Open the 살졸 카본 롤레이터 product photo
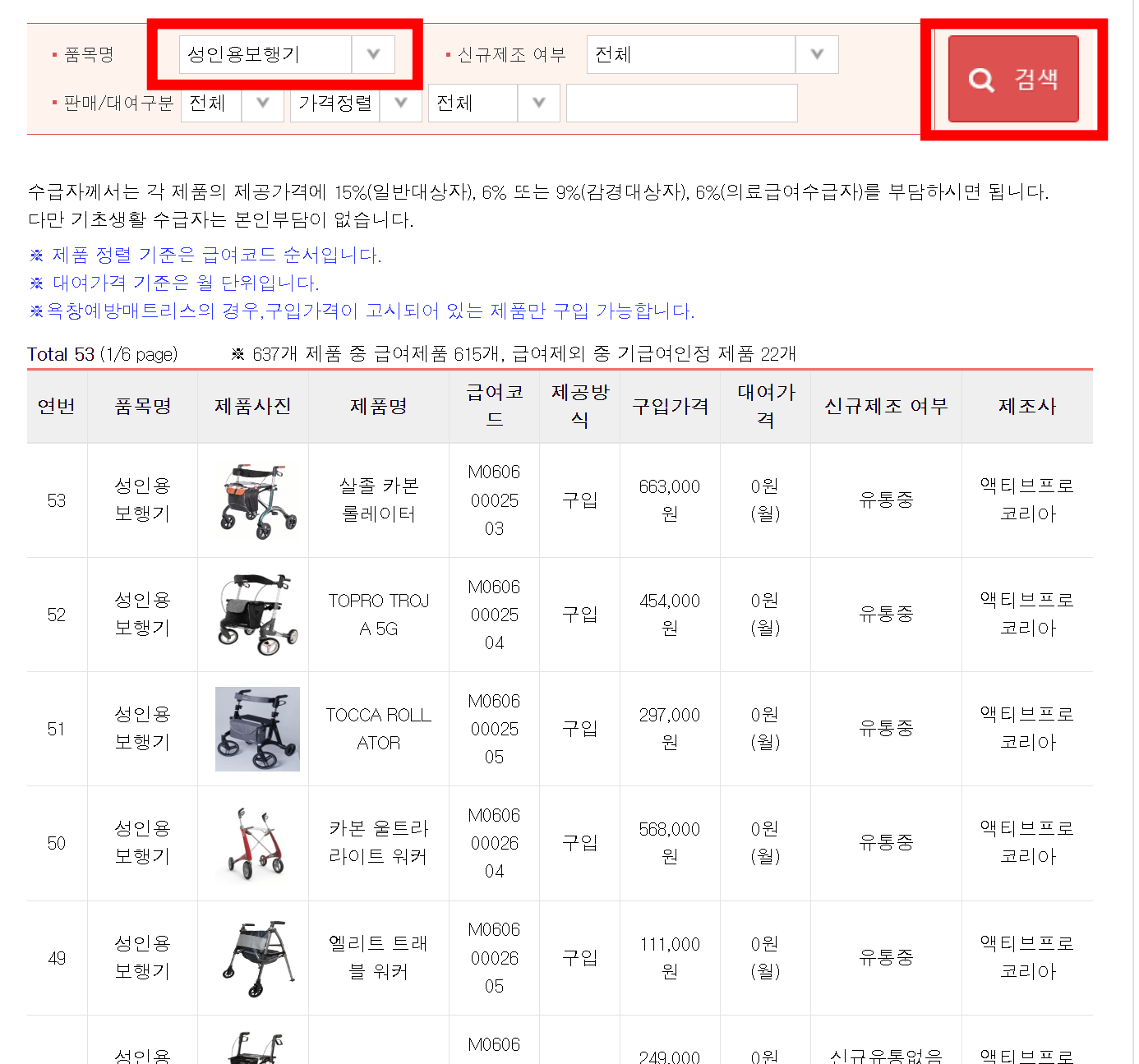This screenshot has width=1139, height=1064. (258, 500)
